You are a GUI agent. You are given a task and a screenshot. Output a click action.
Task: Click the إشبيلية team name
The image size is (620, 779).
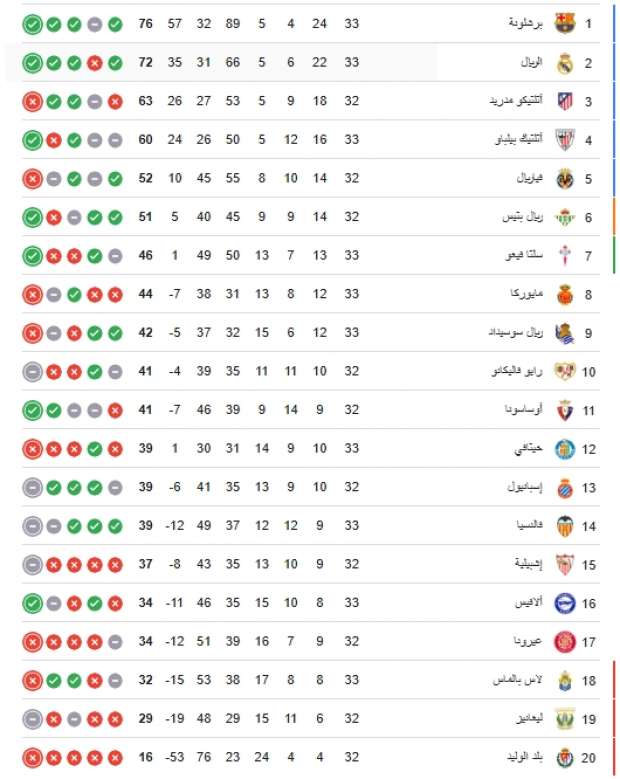coord(526,565)
